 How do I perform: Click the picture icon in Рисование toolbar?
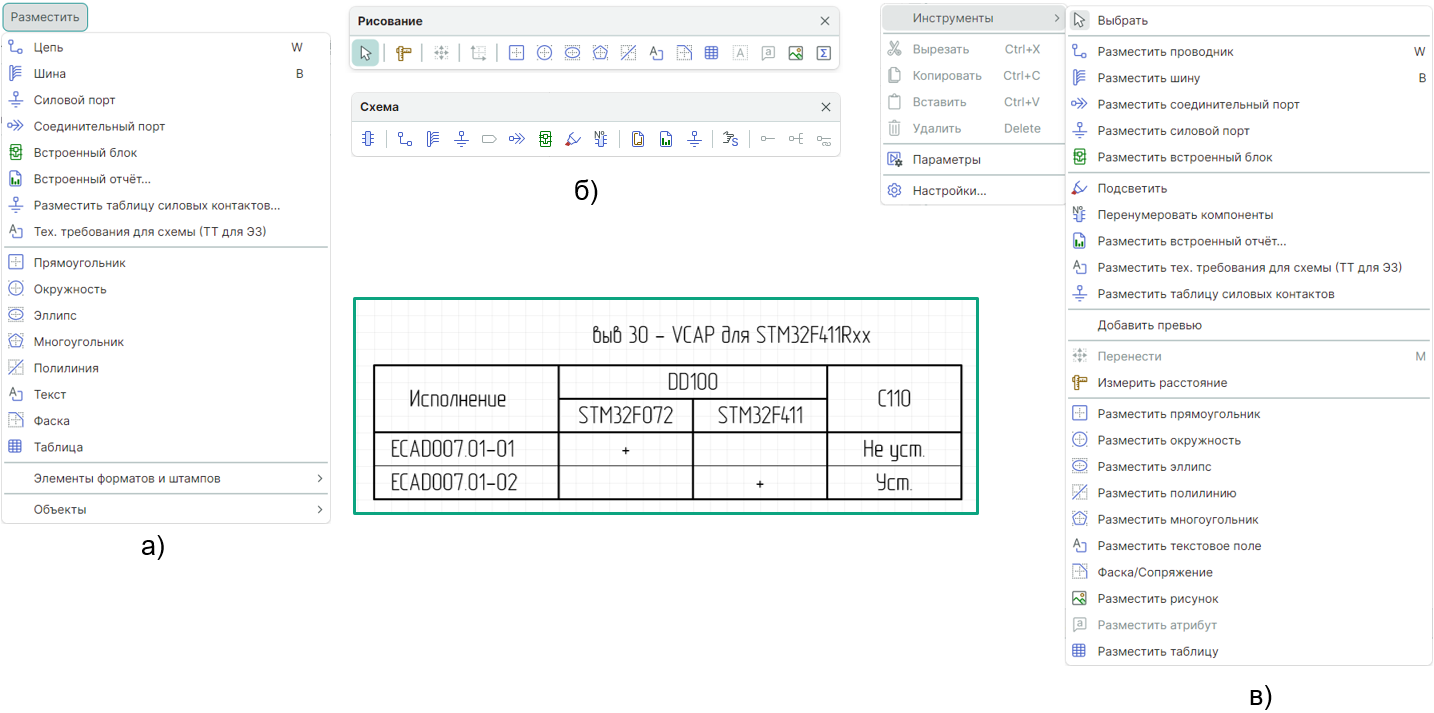tap(796, 54)
